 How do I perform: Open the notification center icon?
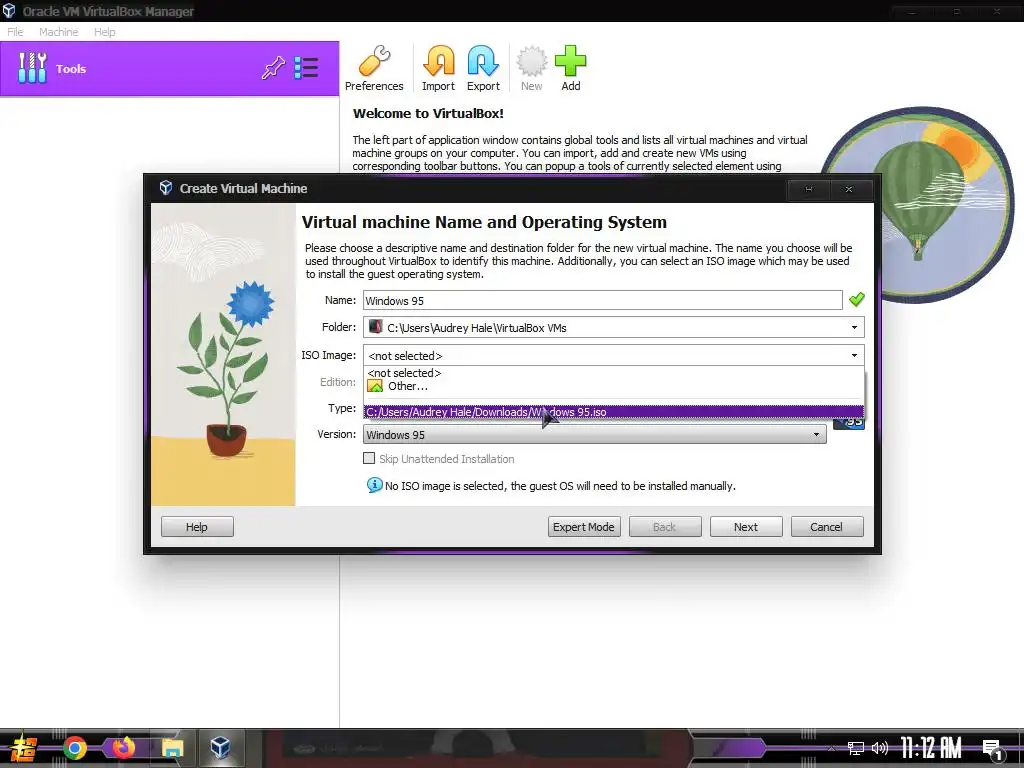[x=993, y=749]
